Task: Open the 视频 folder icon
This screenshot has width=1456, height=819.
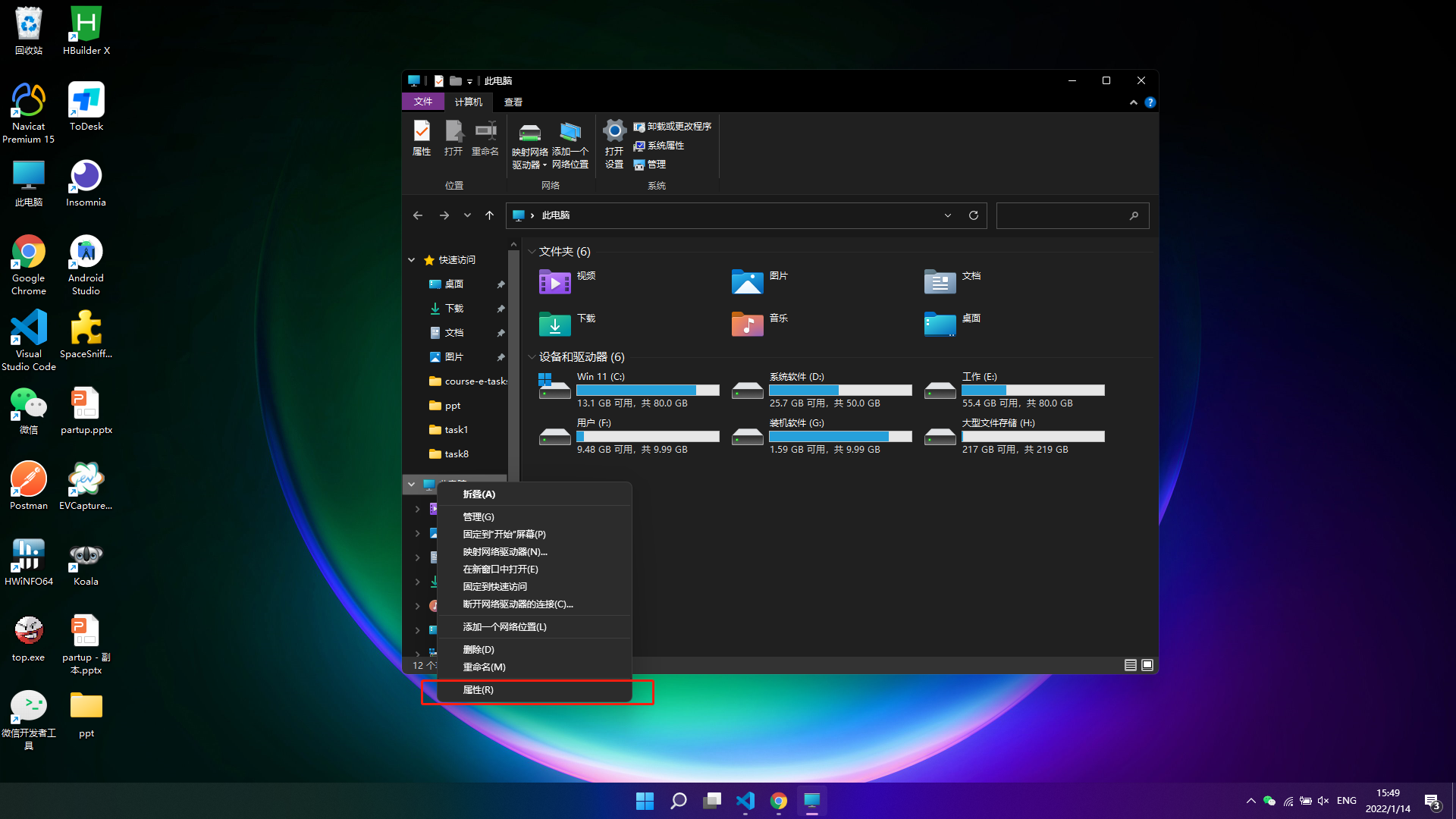Action: pos(555,281)
